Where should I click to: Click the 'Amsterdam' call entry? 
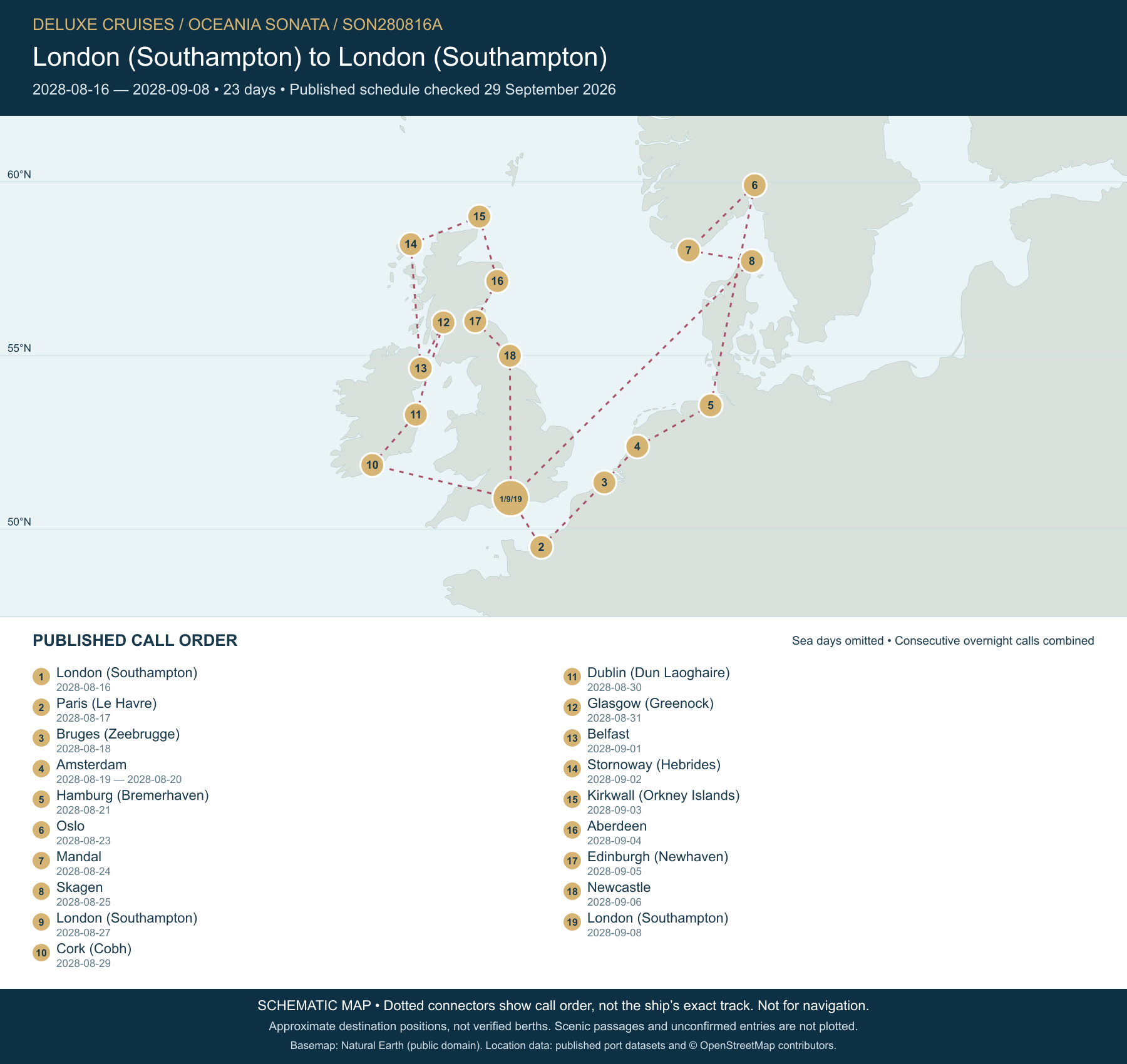point(91,765)
